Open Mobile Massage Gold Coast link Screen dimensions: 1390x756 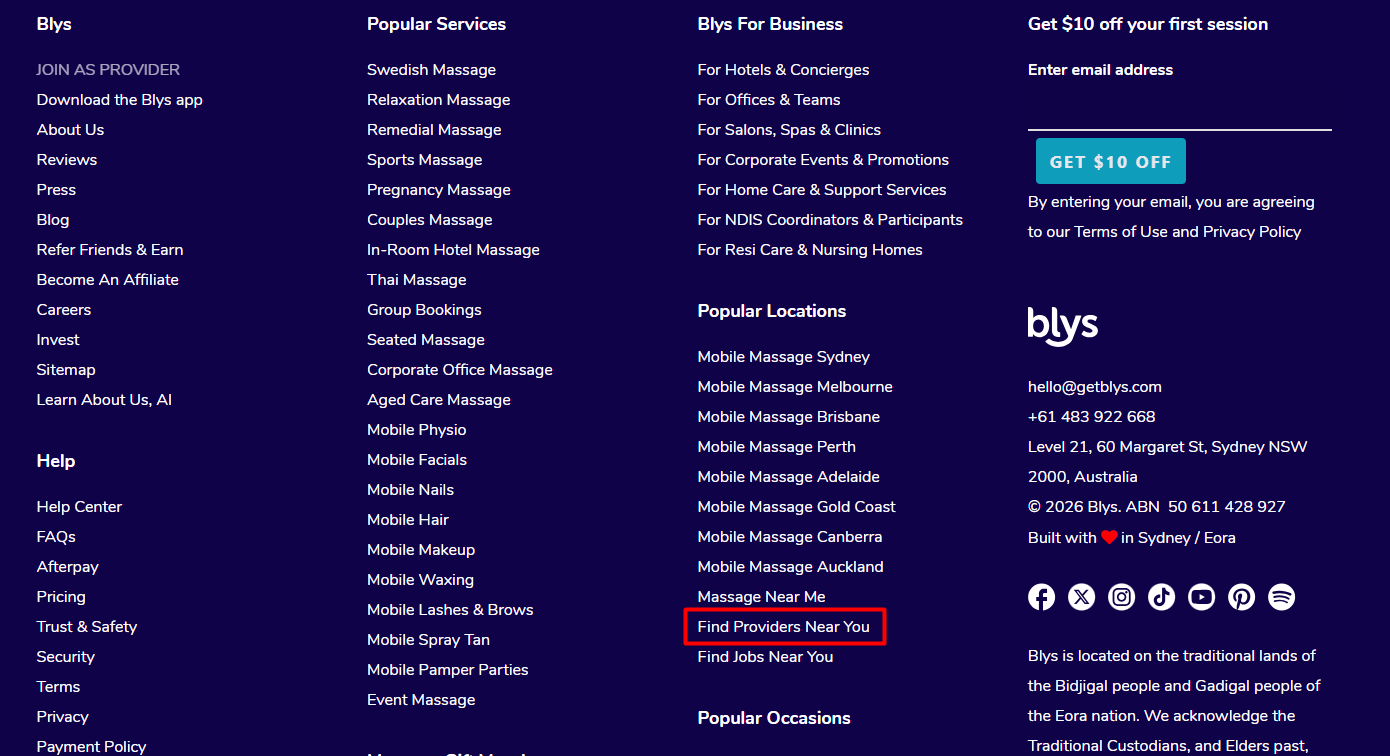(797, 507)
